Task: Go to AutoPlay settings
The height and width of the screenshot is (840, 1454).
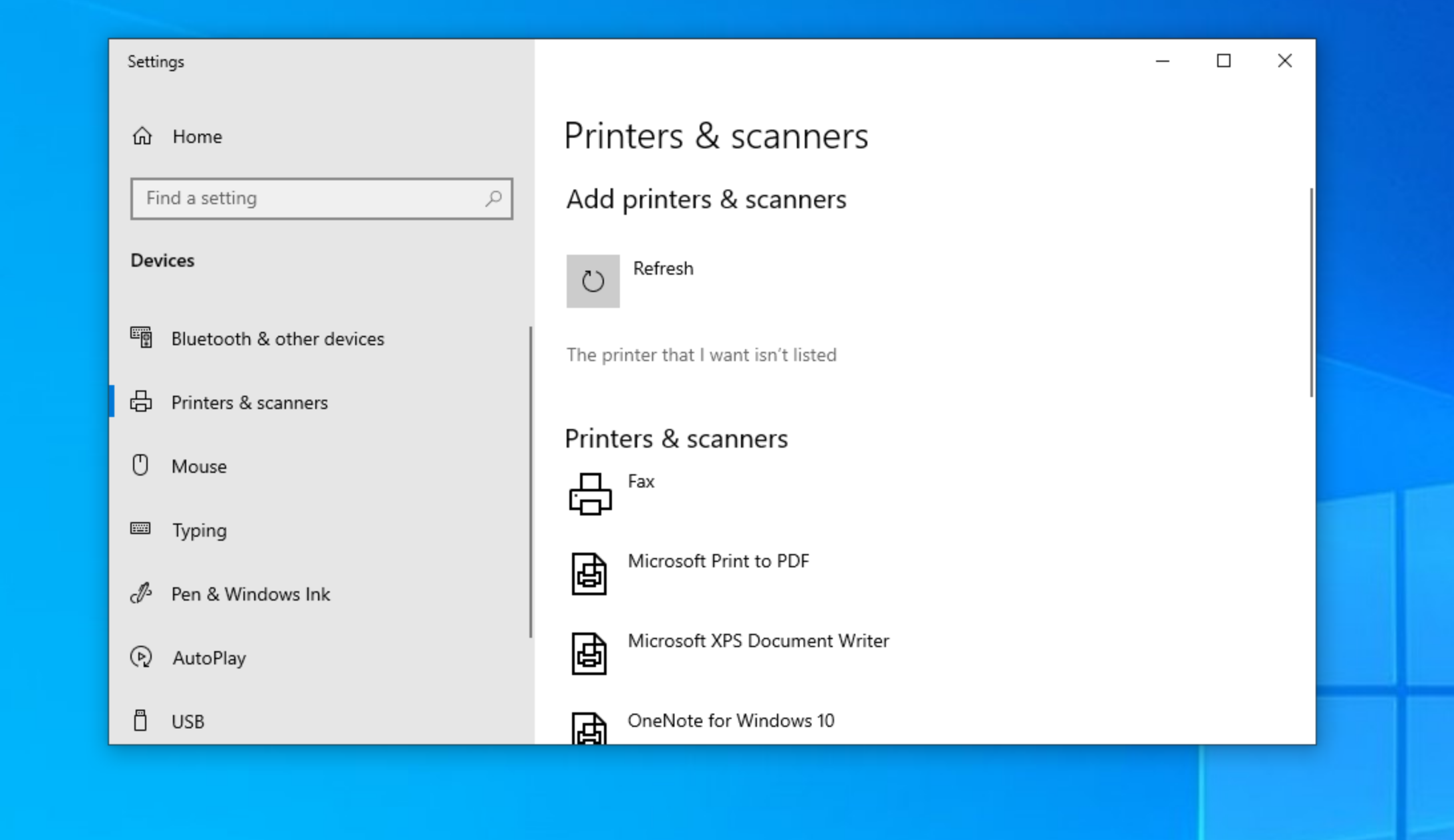Action: (209, 658)
